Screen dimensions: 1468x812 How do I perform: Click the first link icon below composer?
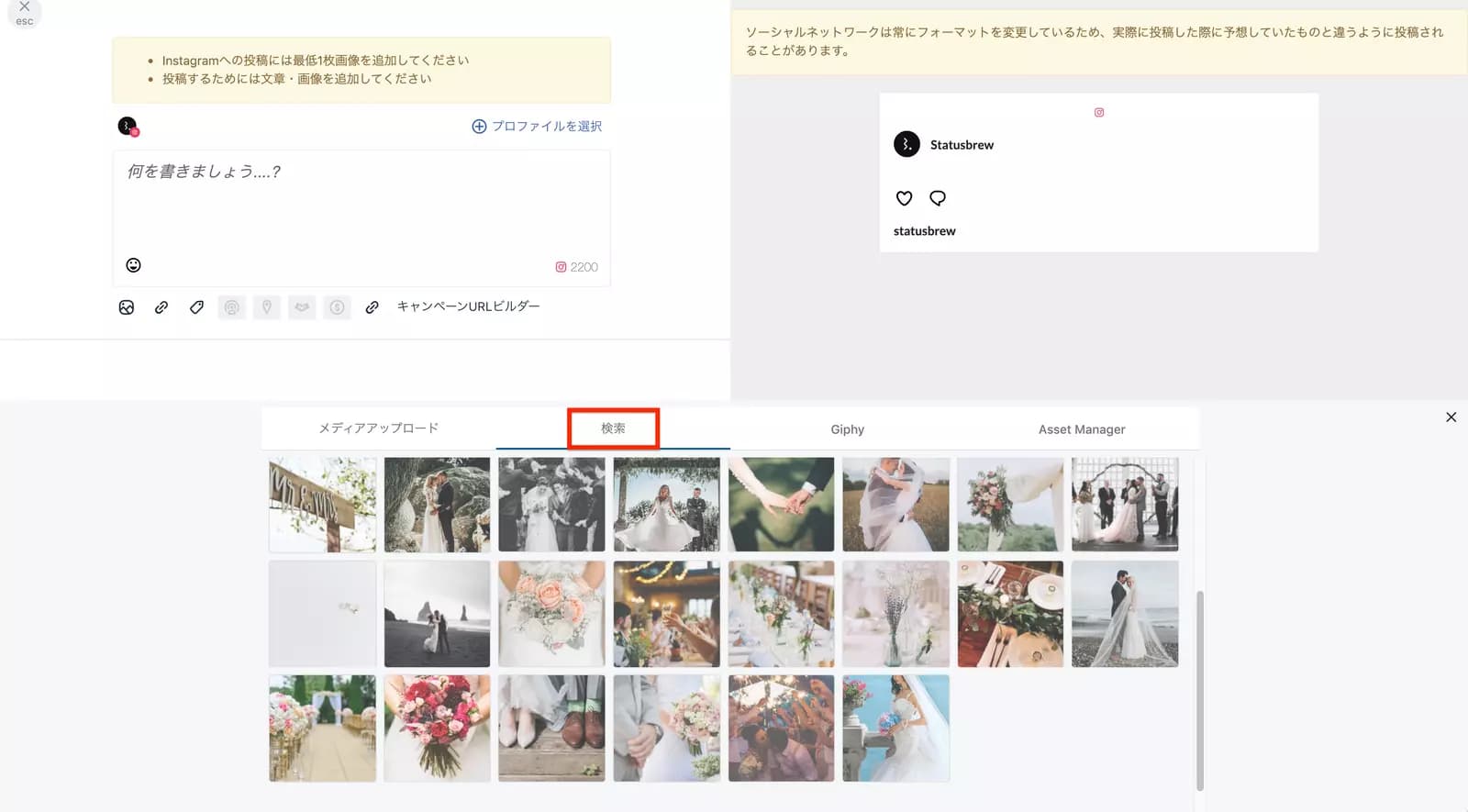point(161,307)
